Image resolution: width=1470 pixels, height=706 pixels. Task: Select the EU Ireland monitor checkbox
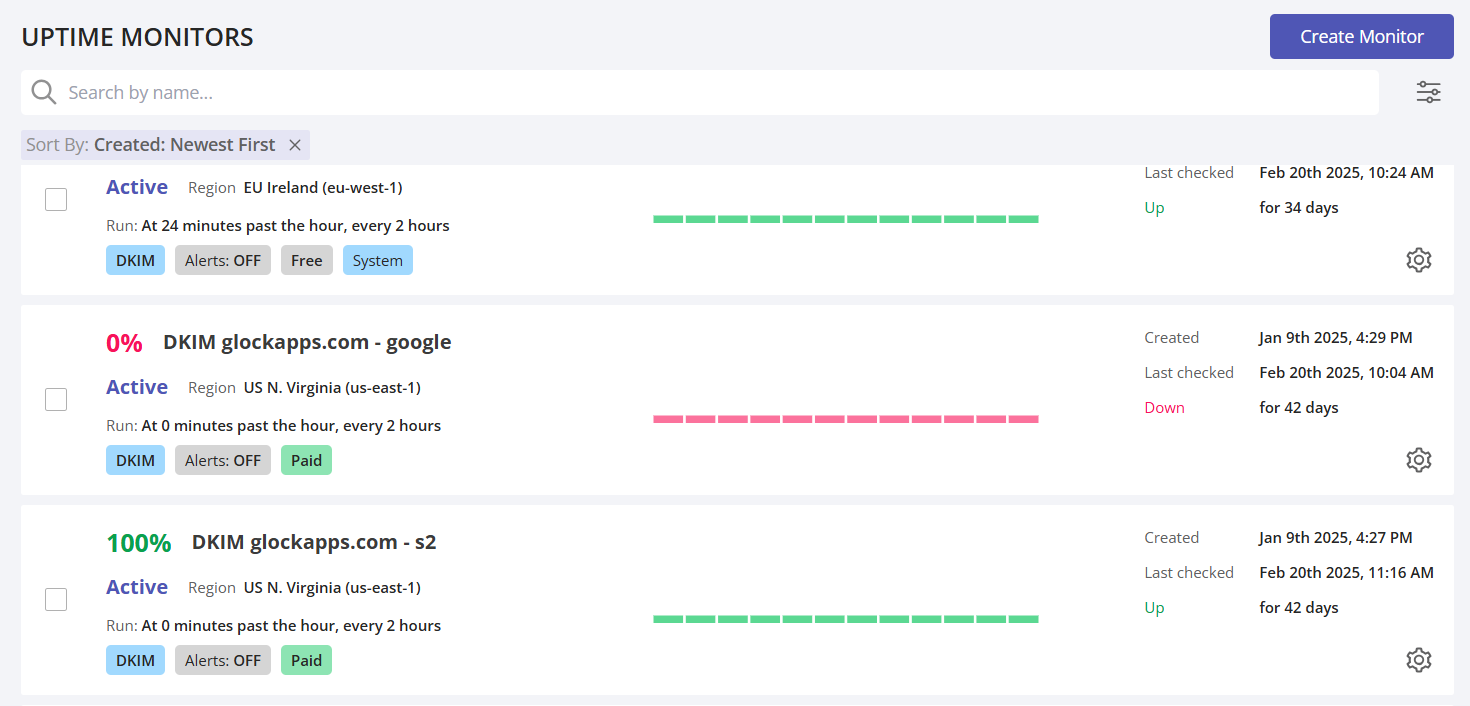click(56, 200)
